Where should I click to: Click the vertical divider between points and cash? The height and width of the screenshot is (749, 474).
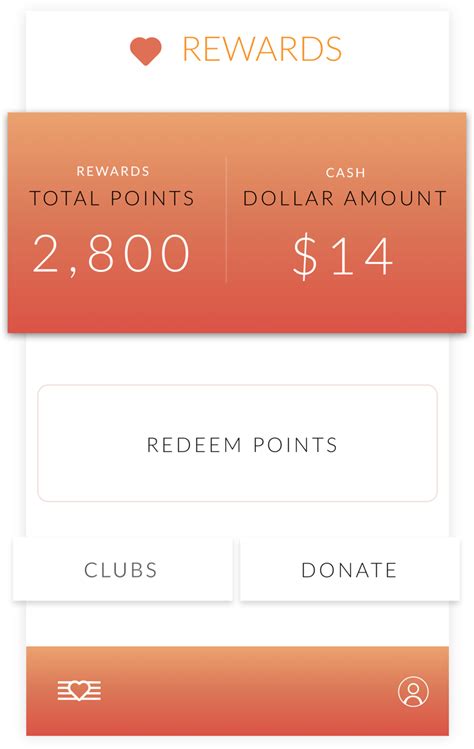coord(226,220)
